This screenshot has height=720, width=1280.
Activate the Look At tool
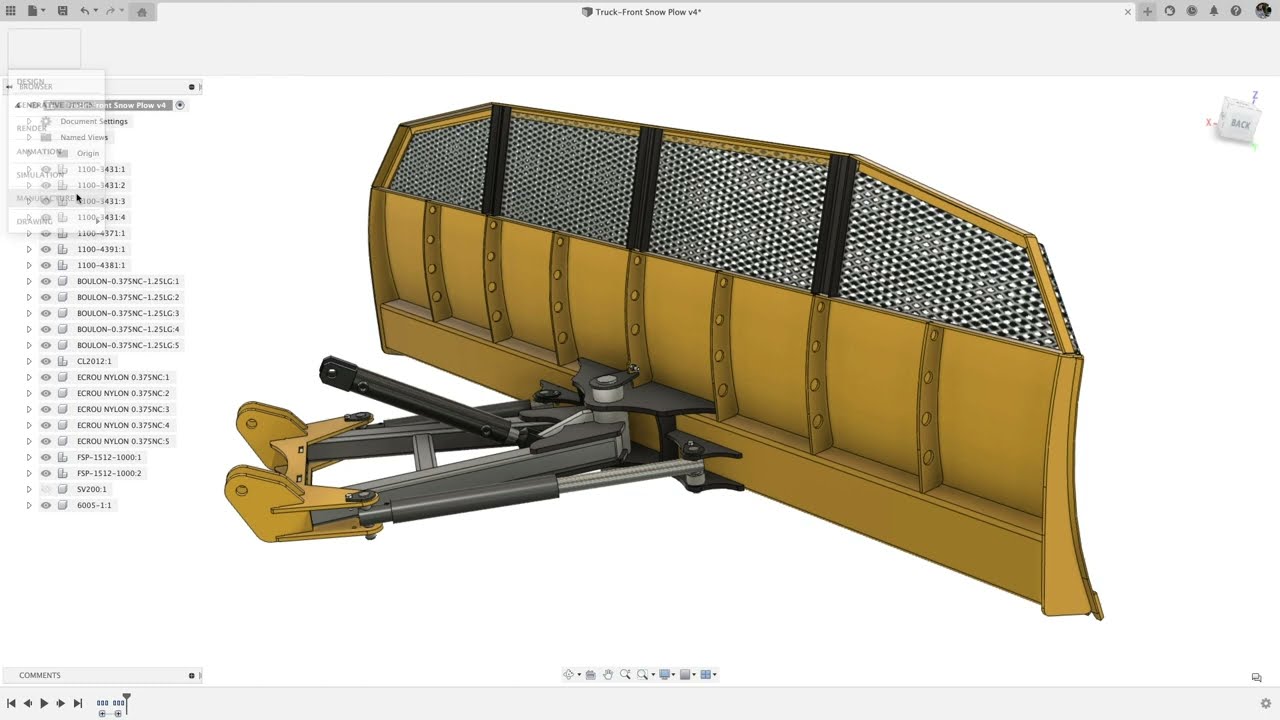pyautogui.click(x=591, y=675)
